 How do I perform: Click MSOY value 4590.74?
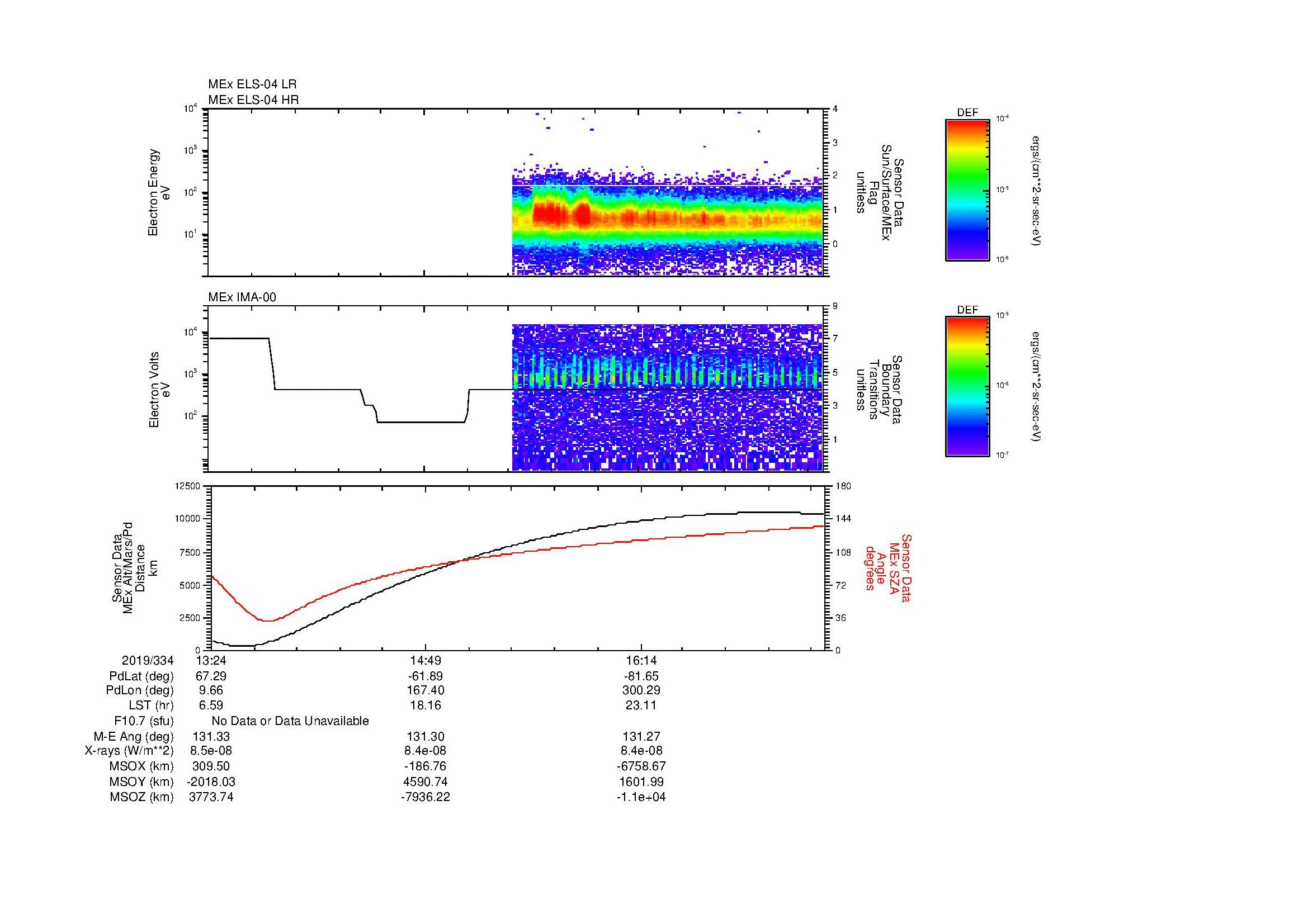[x=426, y=781]
